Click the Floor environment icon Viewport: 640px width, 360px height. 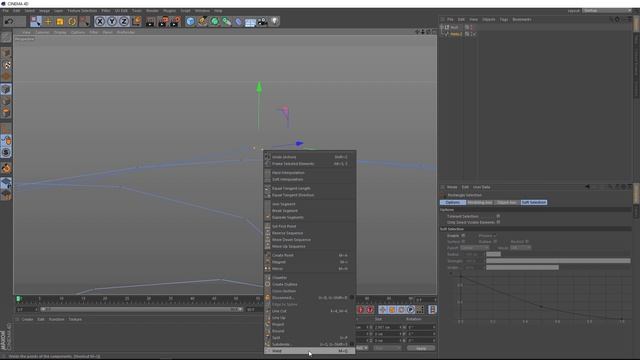point(250,21)
